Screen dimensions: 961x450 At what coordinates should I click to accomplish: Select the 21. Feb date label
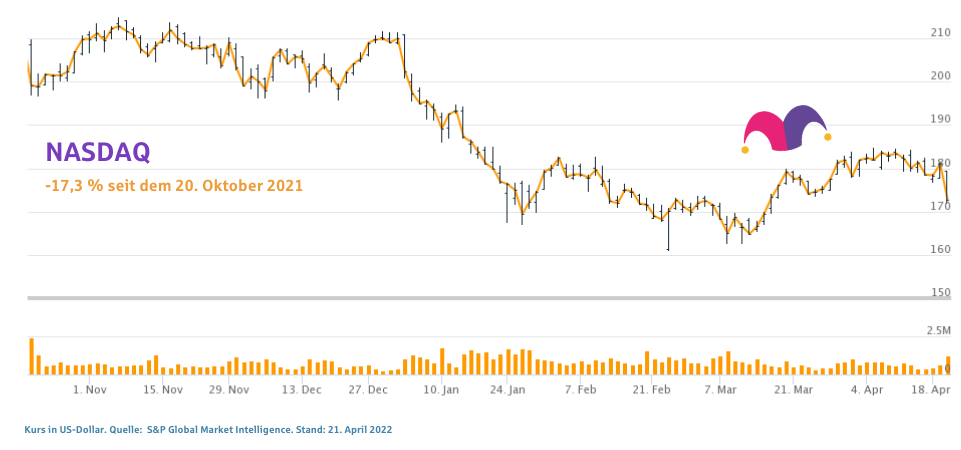[x=651, y=389]
